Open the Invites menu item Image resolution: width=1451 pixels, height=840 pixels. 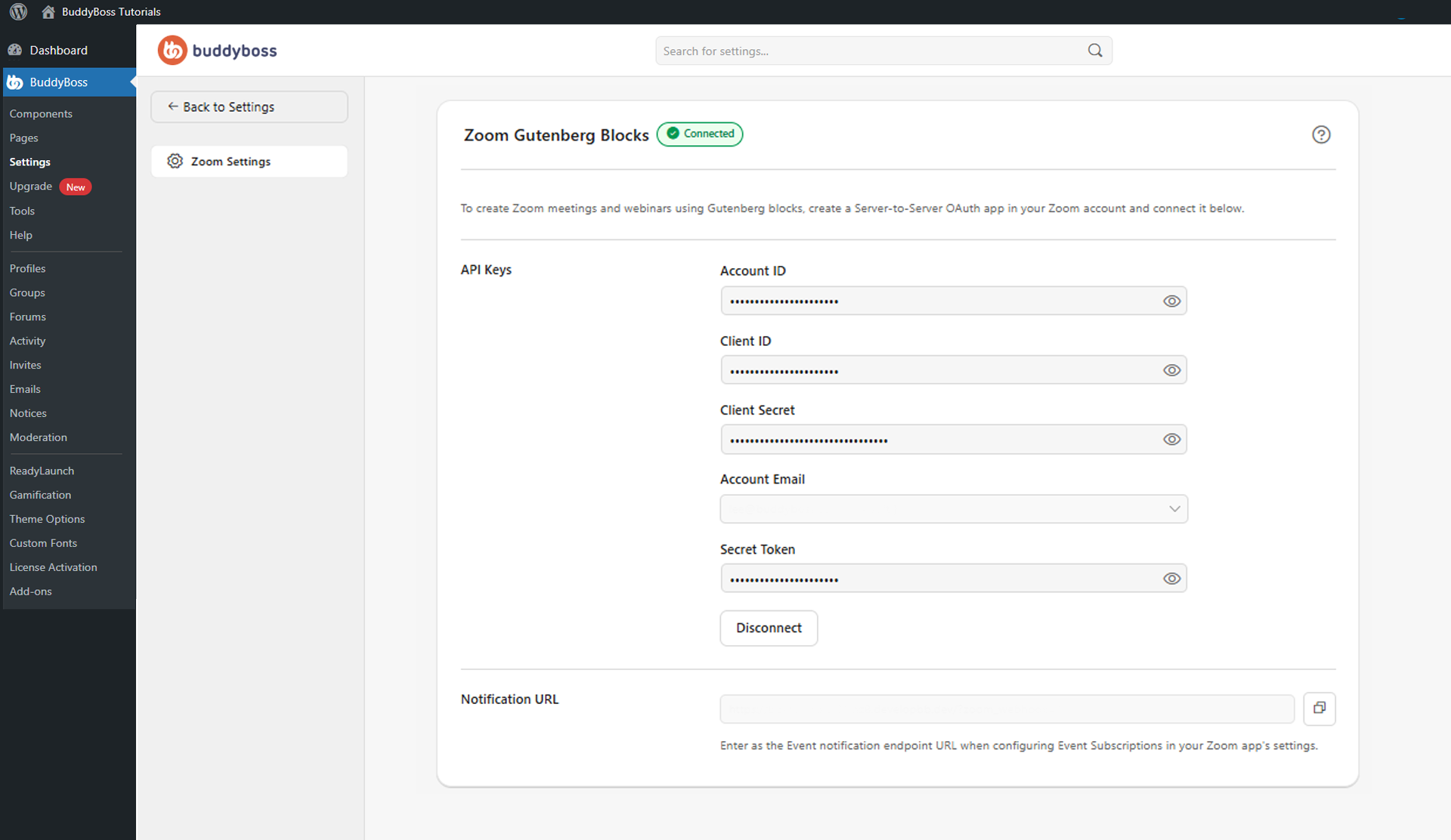coord(25,365)
